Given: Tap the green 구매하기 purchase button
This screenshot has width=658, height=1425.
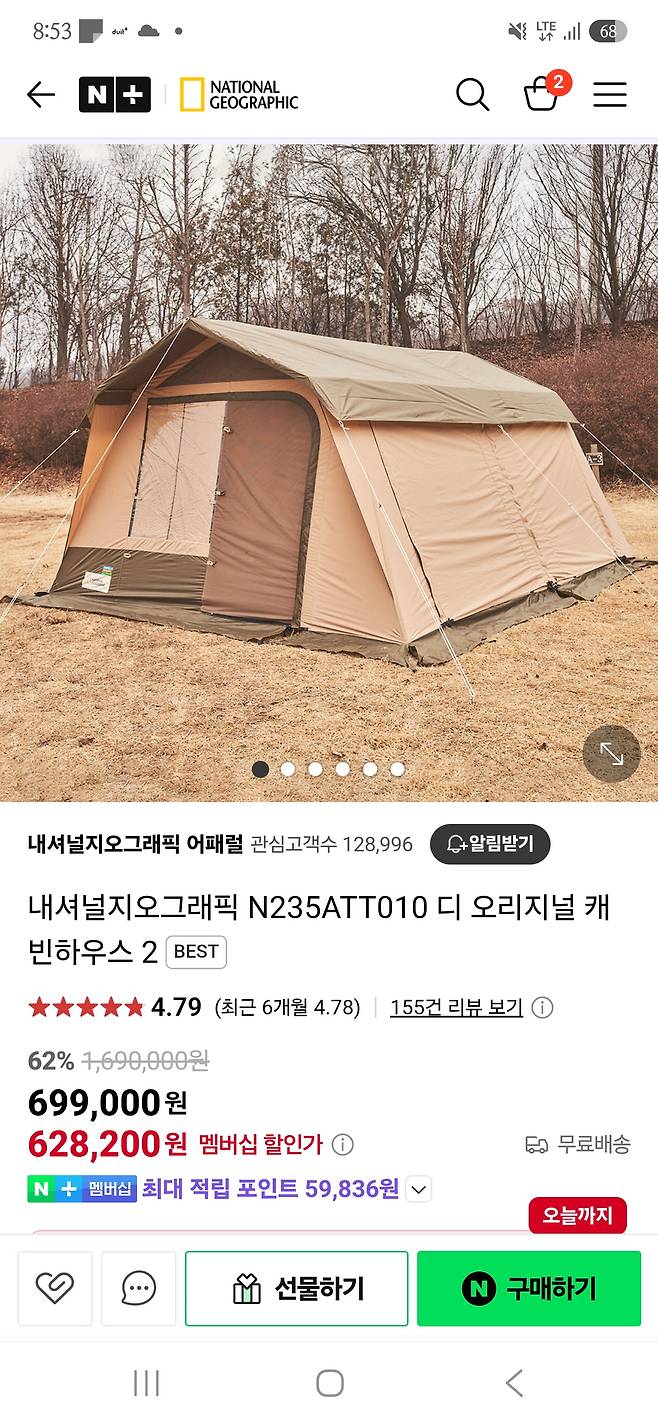Looking at the screenshot, I should pyautogui.click(x=529, y=1288).
